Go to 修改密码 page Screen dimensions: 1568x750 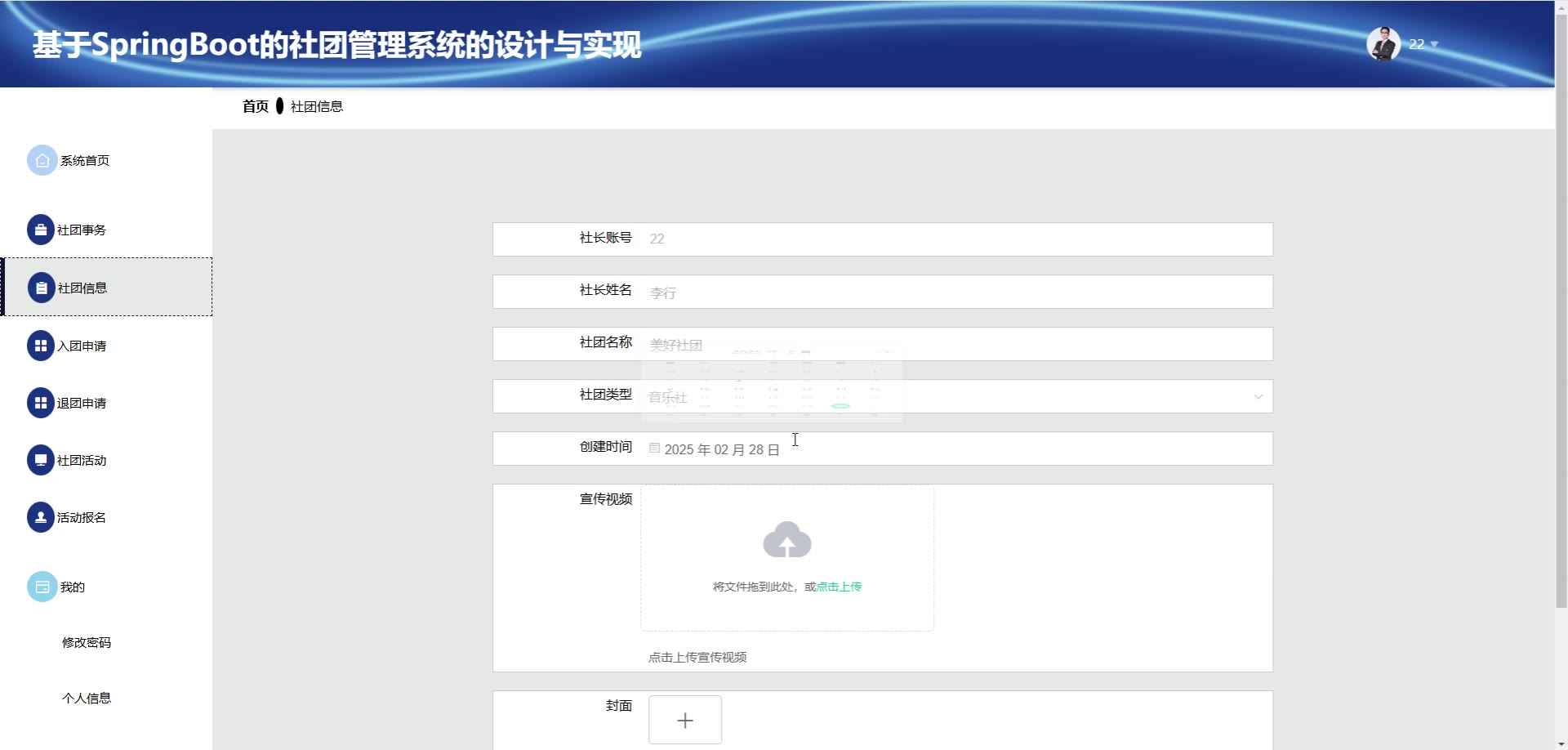[87, 642]
